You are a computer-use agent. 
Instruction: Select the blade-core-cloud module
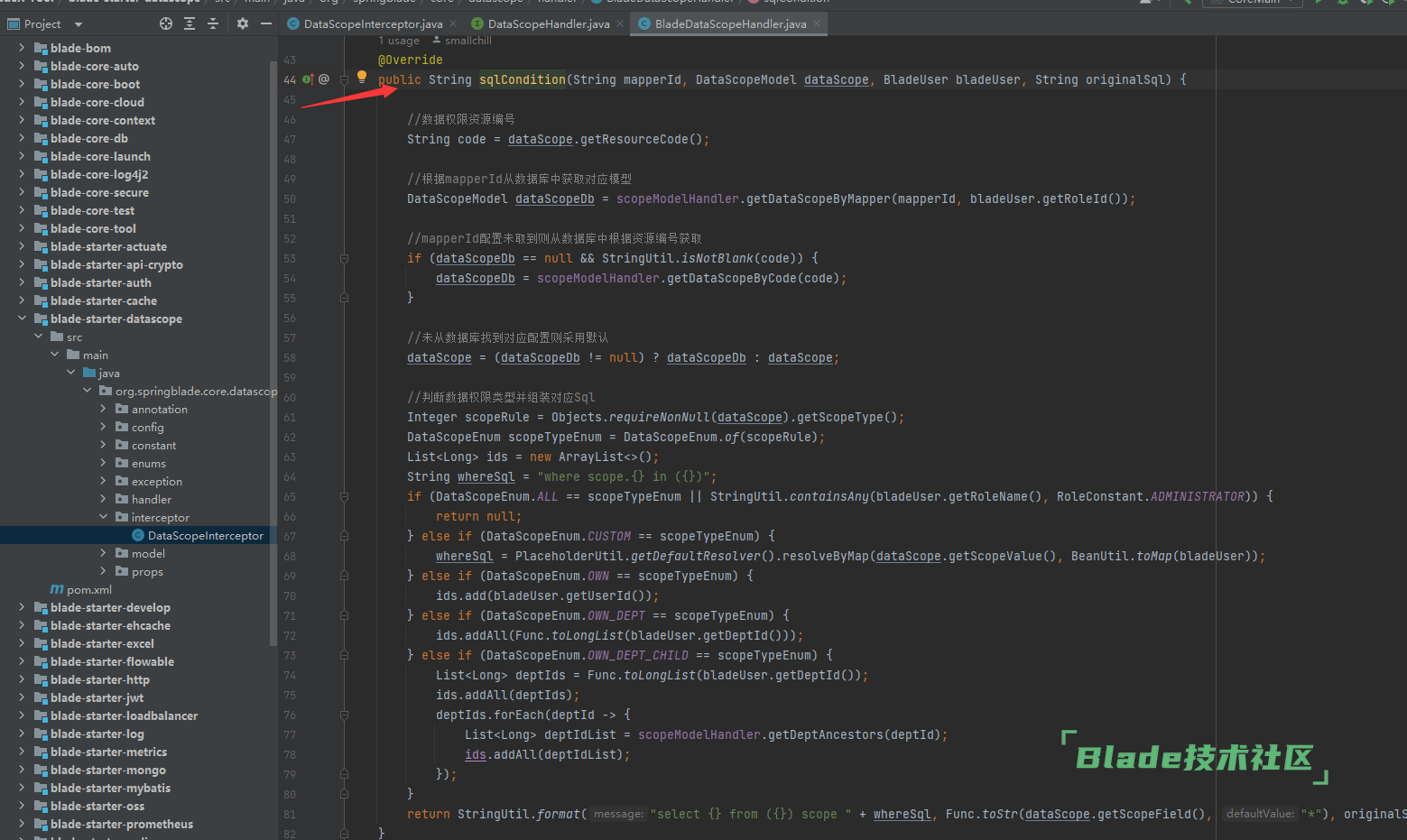(x=97, y=102)
